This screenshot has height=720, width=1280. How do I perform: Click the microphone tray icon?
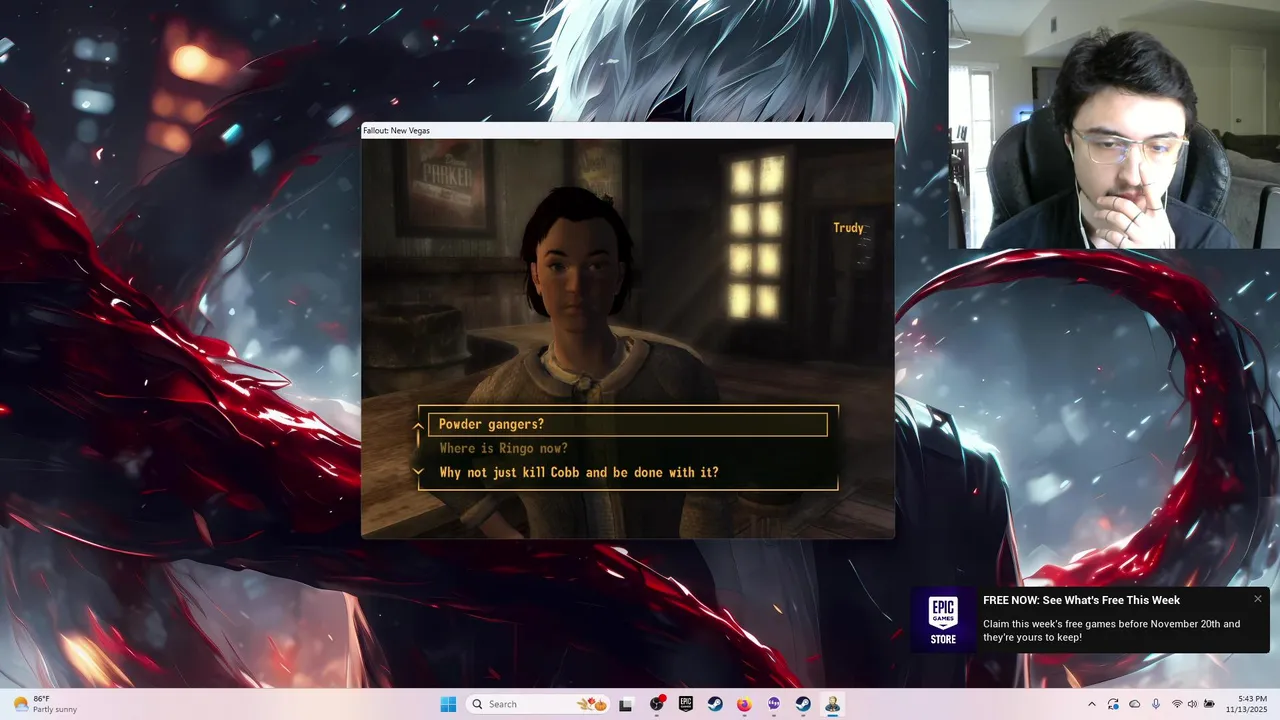1156,704
